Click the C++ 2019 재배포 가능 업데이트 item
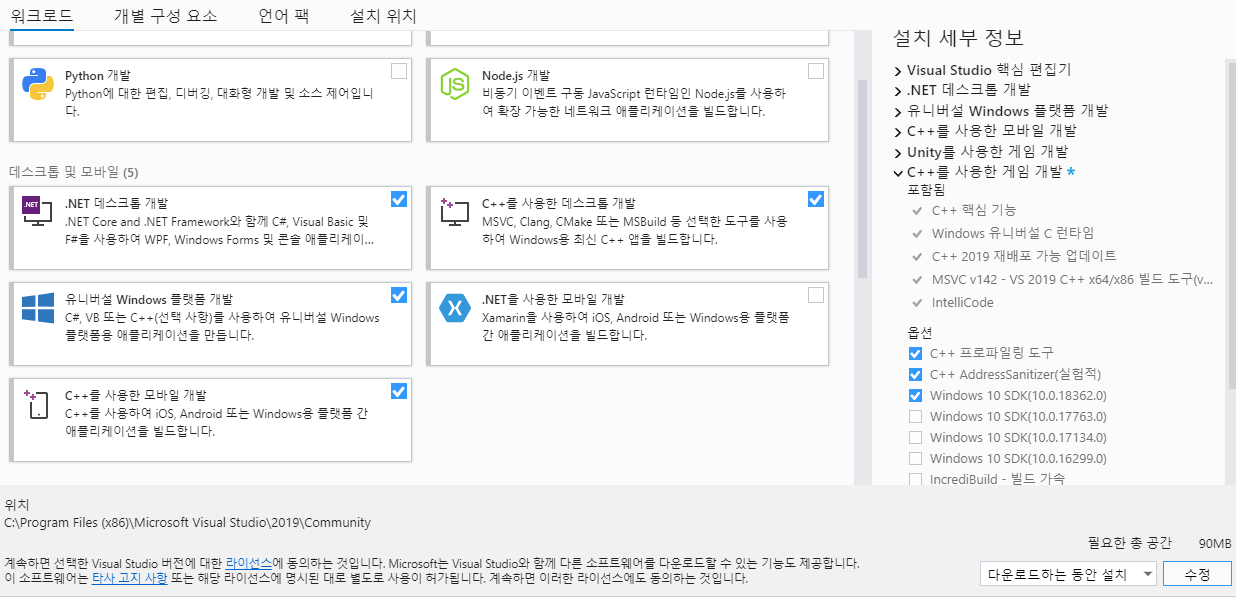 (x=1024, y=256)
